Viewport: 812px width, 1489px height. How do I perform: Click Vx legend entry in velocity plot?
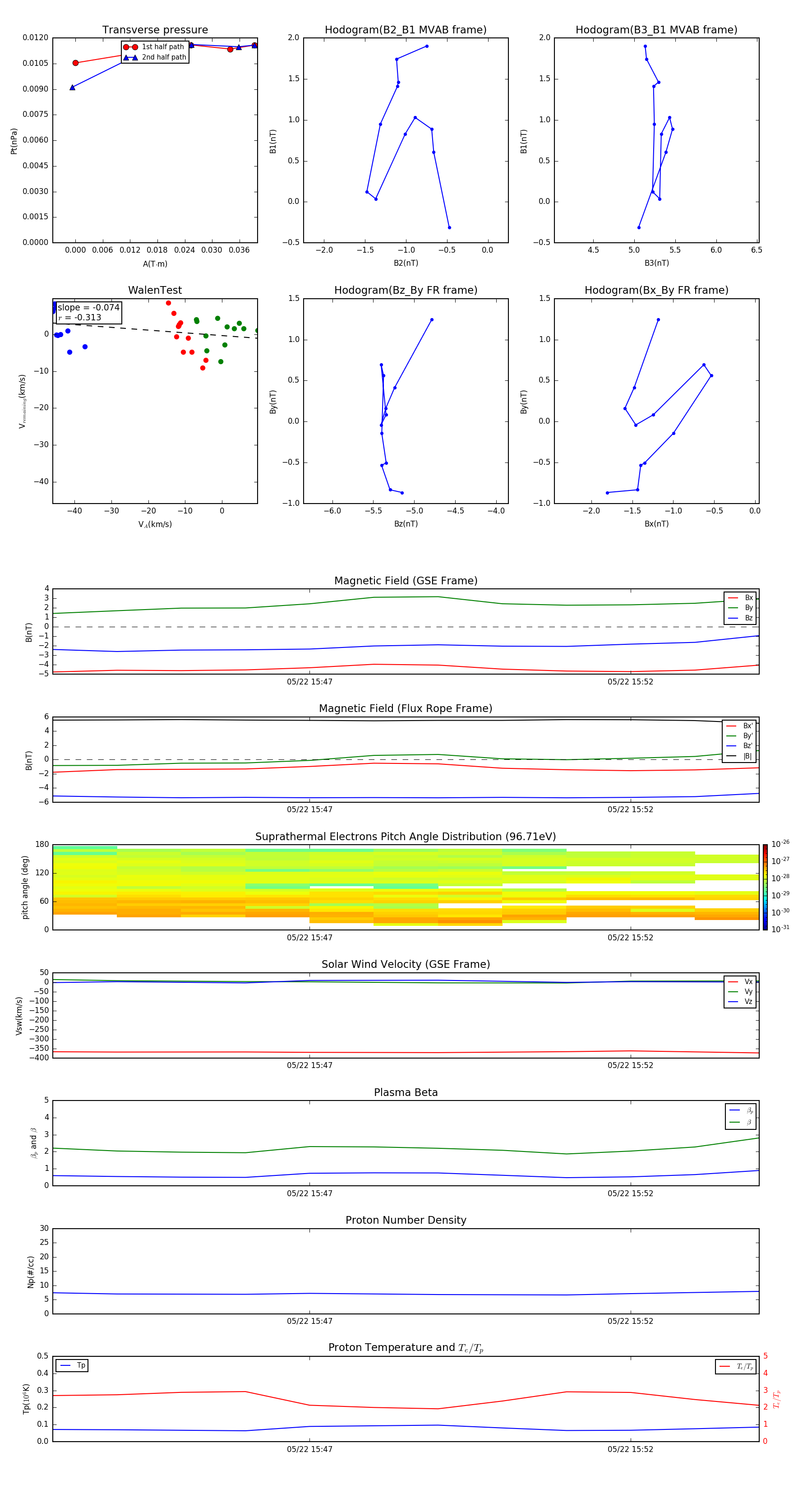pyautogui.click(x=740, y=981)
